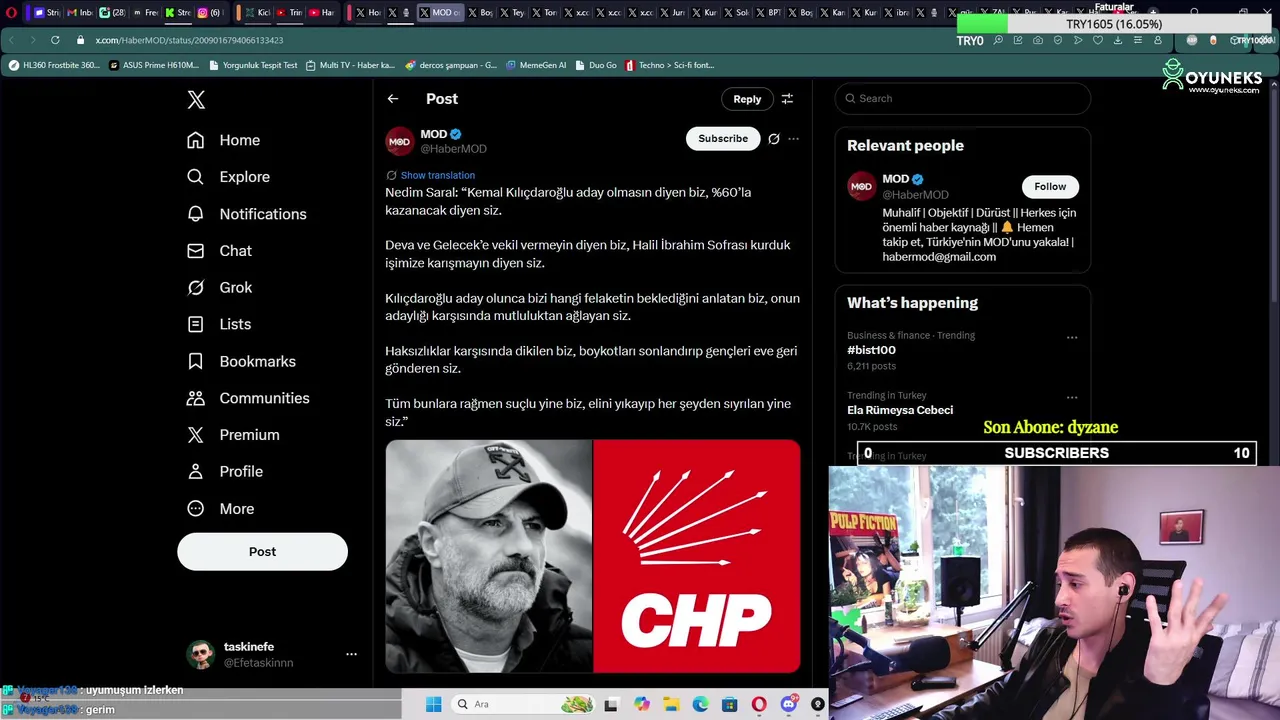Click the browser address bar URL

[x=189, y=40]
